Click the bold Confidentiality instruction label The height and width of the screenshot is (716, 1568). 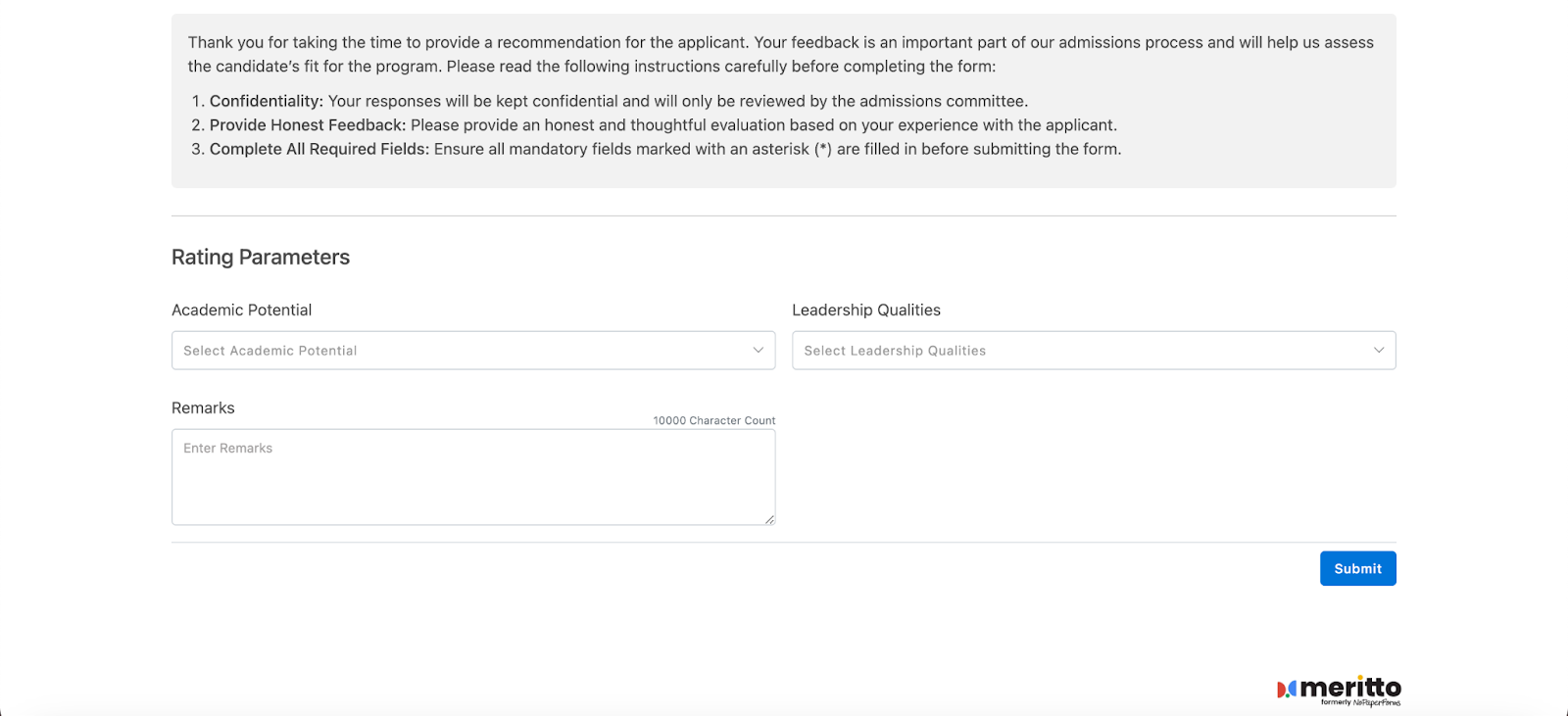pyautogui.click(x=266, y=101)
